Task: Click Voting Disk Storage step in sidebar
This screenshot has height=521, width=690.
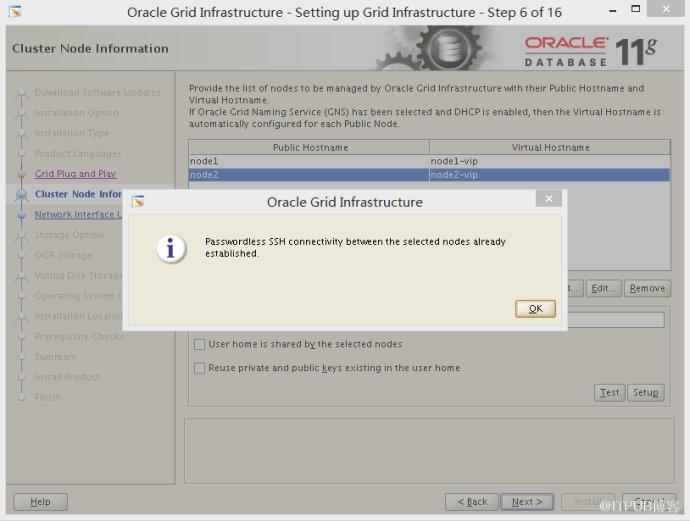Action: [x=78, y=275]
